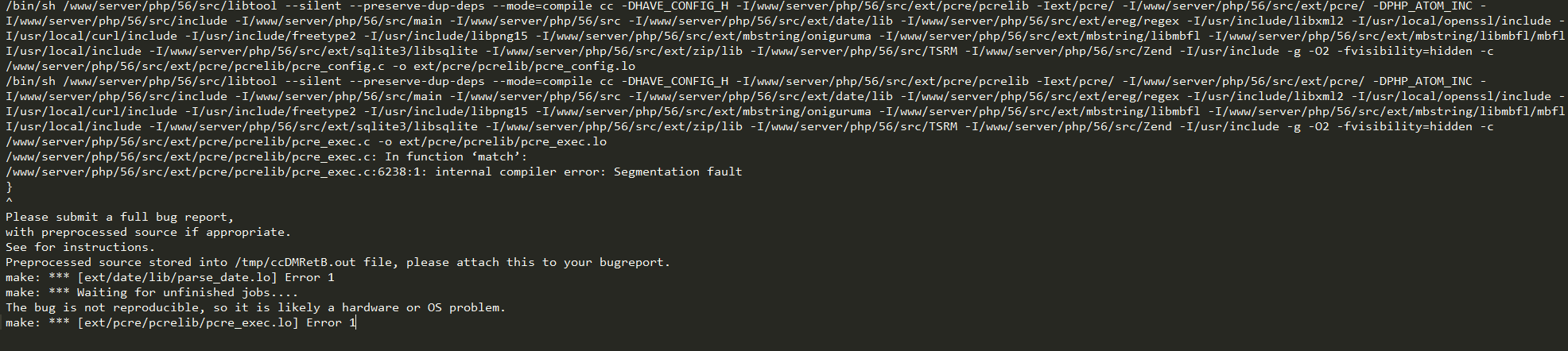Click the line 'Please submit a full bug report,'

120,217
